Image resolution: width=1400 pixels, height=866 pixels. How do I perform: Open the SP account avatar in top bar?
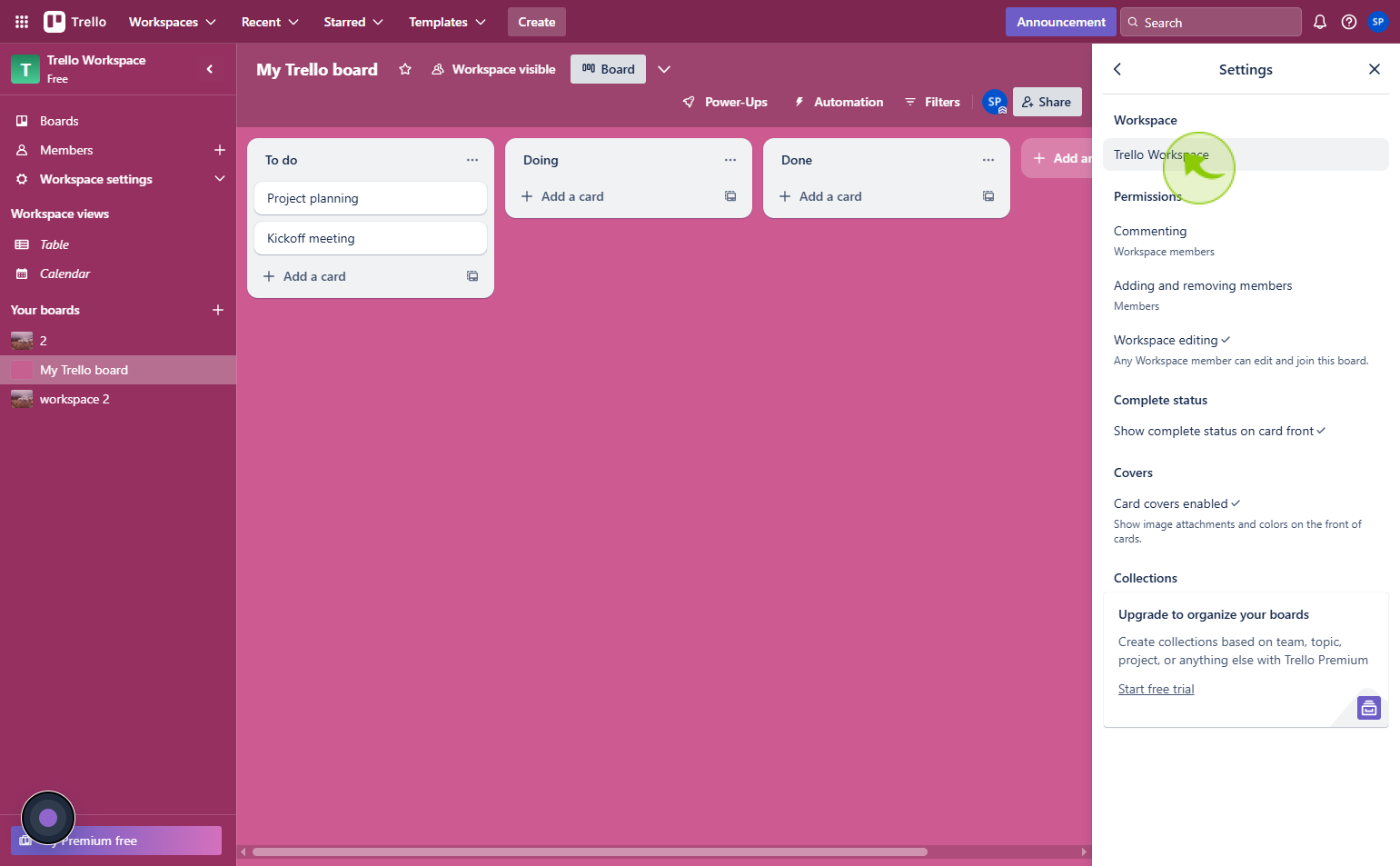pyautogui.click(x=1378, y=22)
